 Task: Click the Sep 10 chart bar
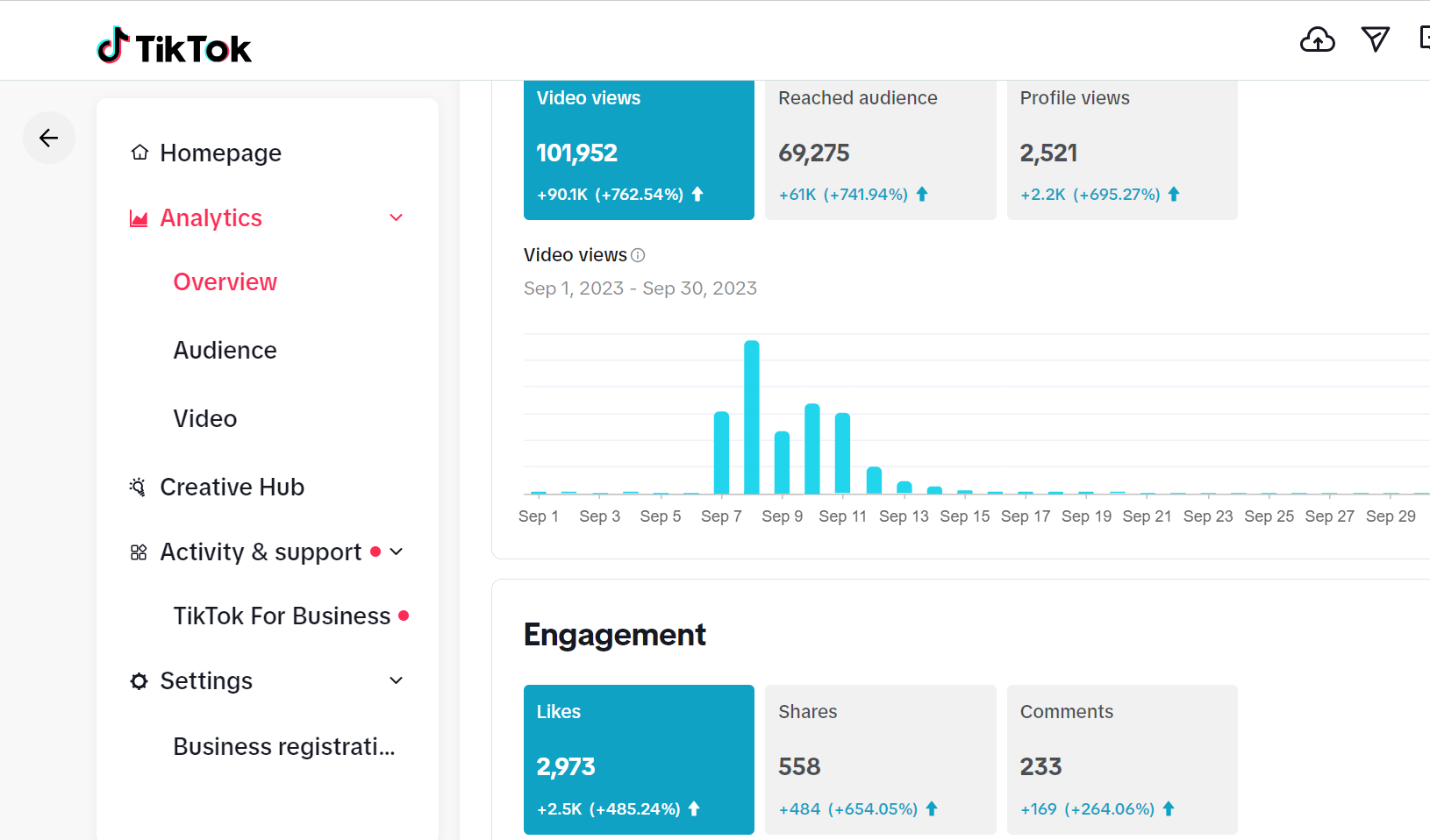click(812, 449)
